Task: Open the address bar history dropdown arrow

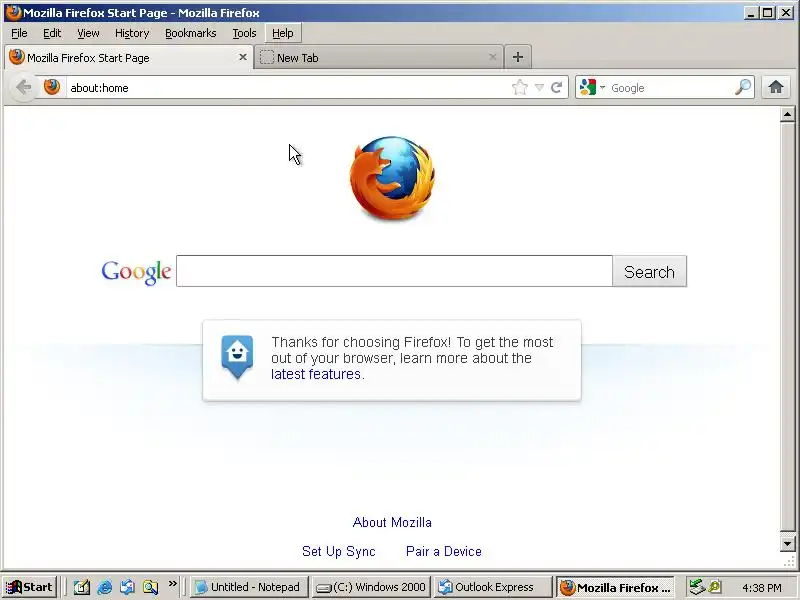Action: [539, 88]
